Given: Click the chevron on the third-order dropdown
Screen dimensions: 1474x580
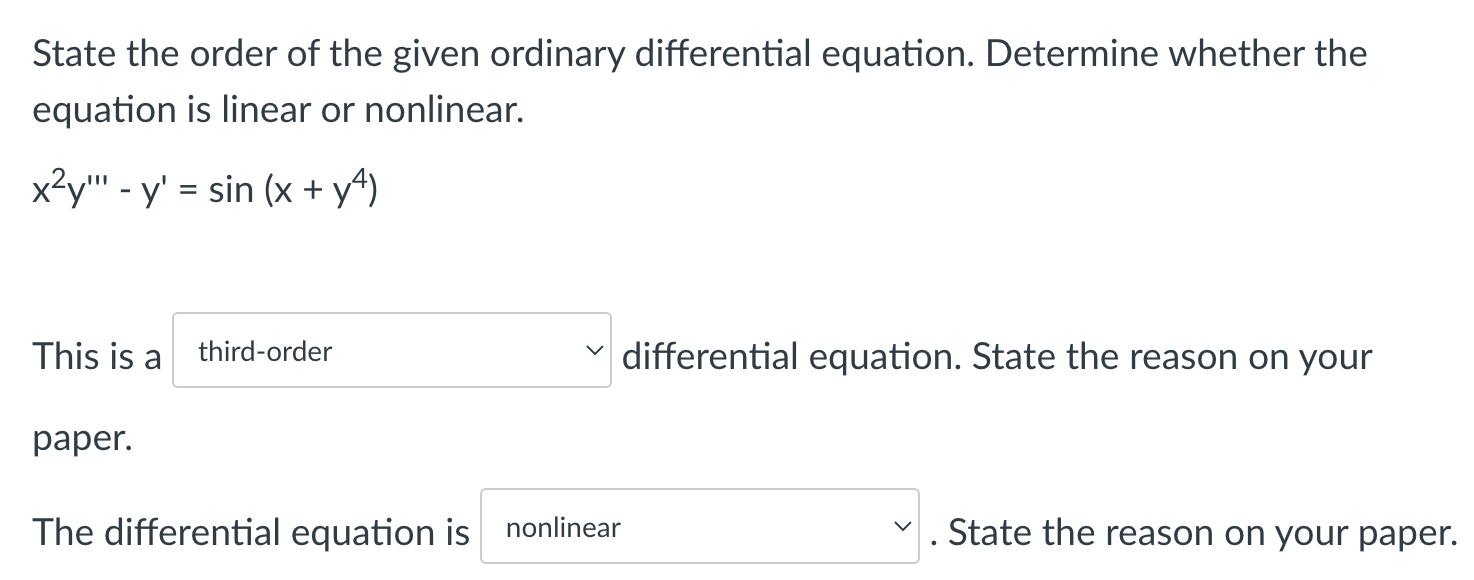Looking at the screenshot, I should pyautogui.click(x=594, y=352).
